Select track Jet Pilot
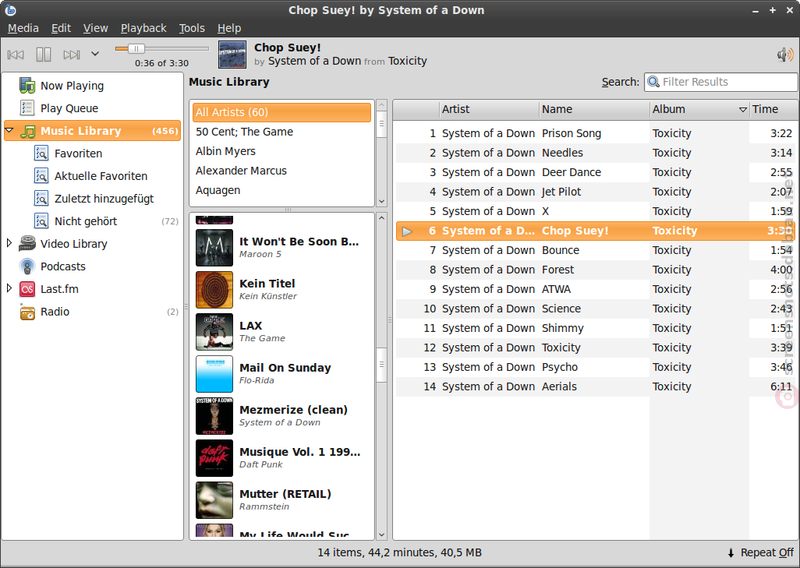The height and width of the screenshot is (568, 800). pyautogui.click(x=595, y=192)
